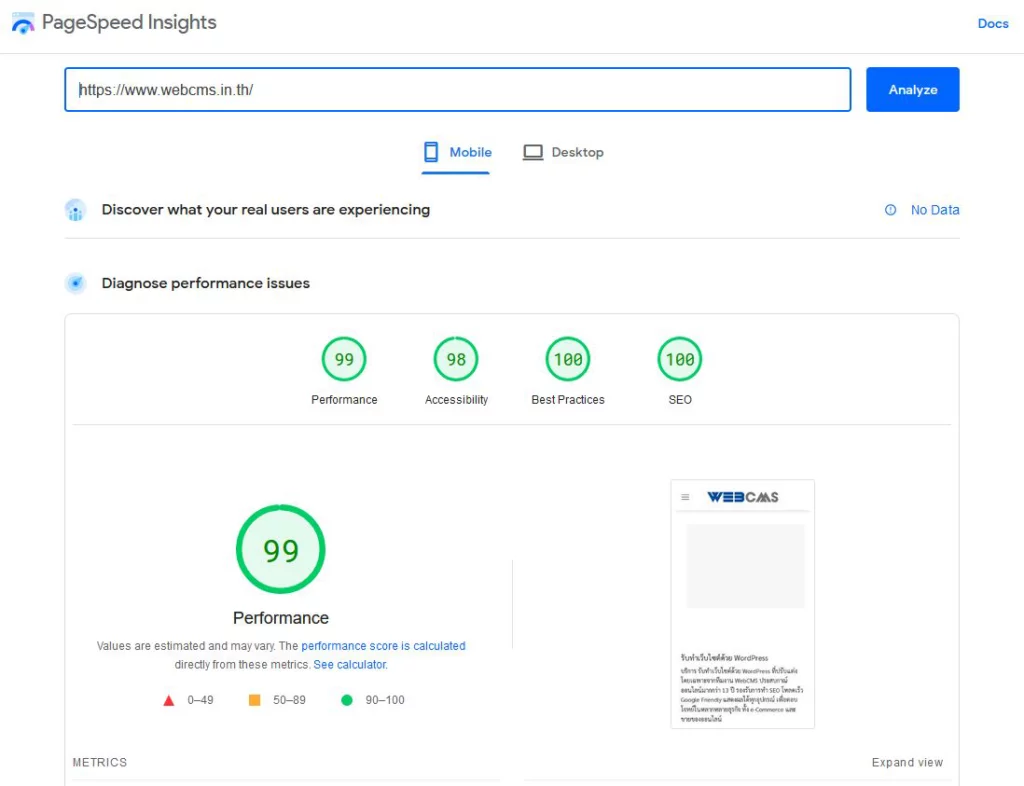
Task: Open the Best Practices 100 score gauge
Action: (568, 360)
